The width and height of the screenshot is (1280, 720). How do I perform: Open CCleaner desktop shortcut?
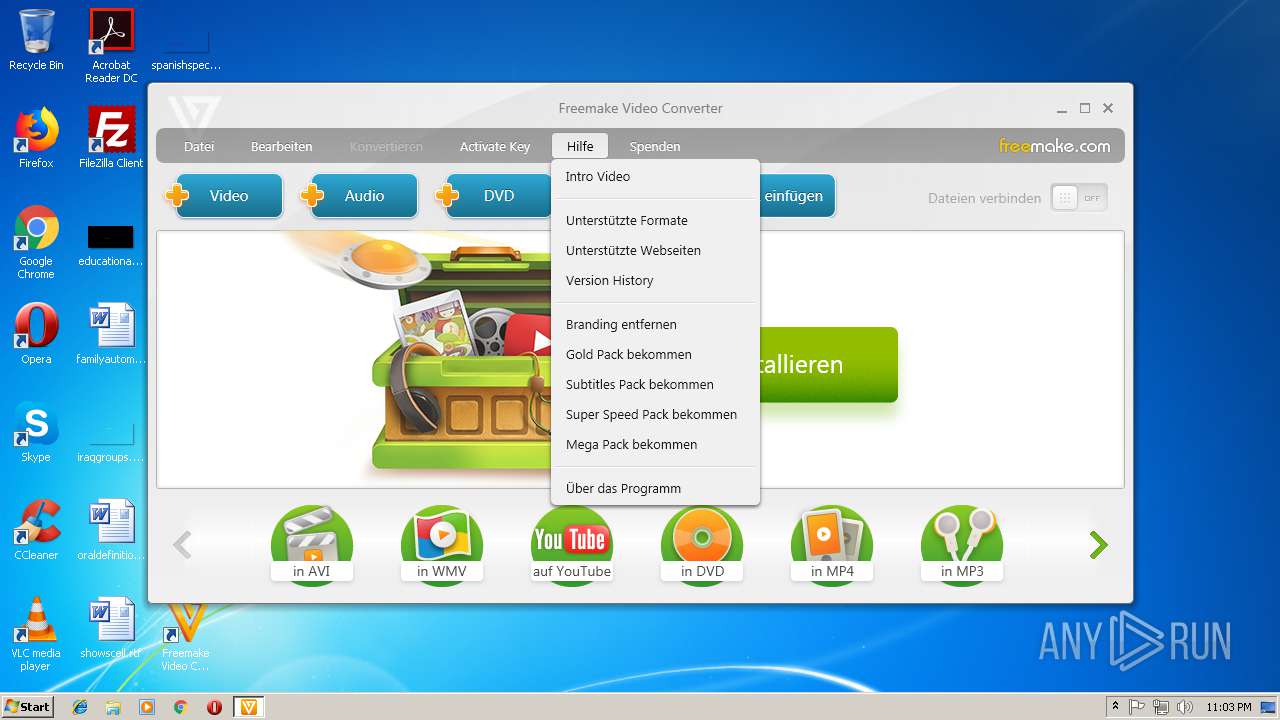[36, 530]
